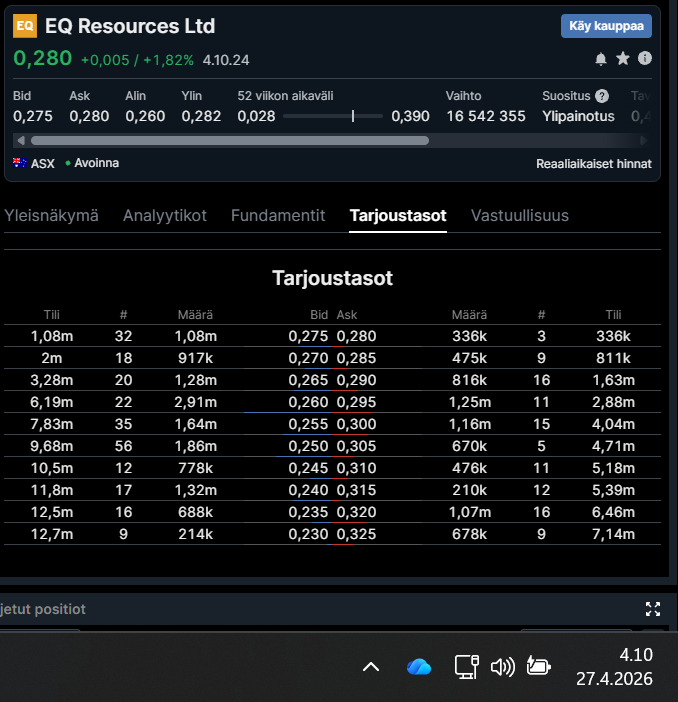This screenshot has width=678, height=702.
Task: Click last price 0,280 in green
Action: [x=43, y=58]
